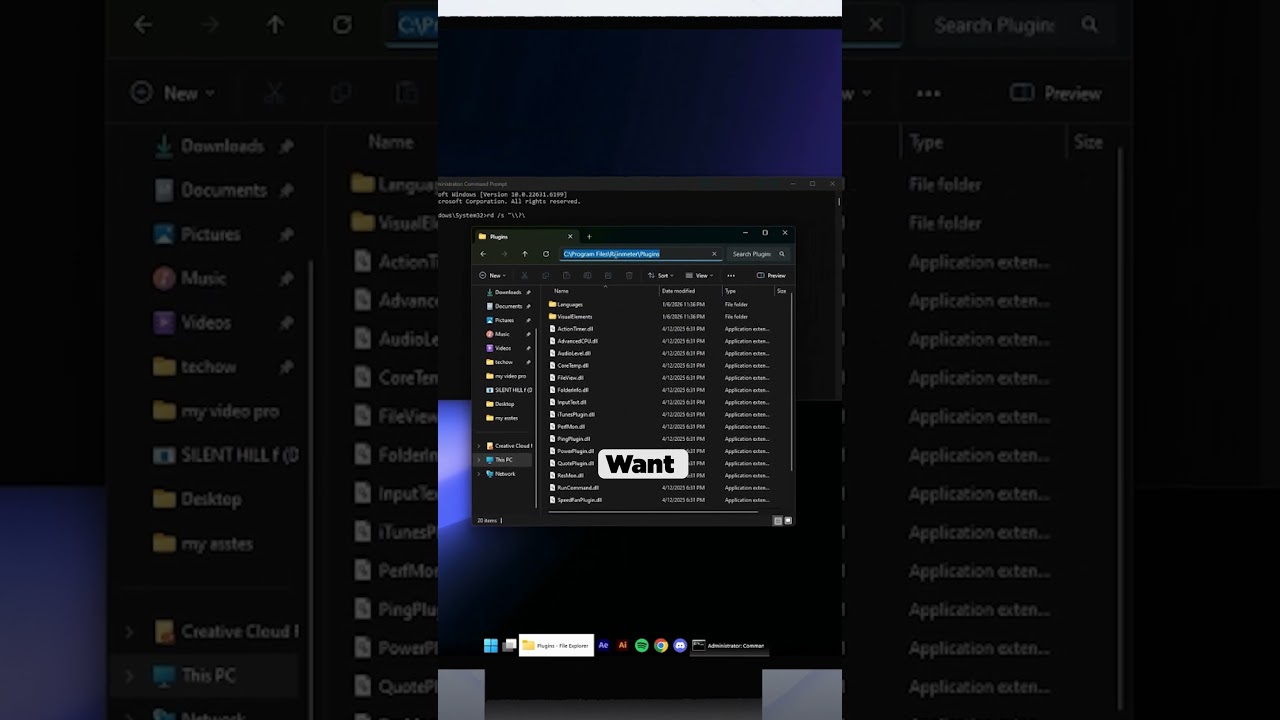The width and height of the screenshot is (1280, 720).
Task: Open the See more ellipsis menu
Action: coord(731,275)
